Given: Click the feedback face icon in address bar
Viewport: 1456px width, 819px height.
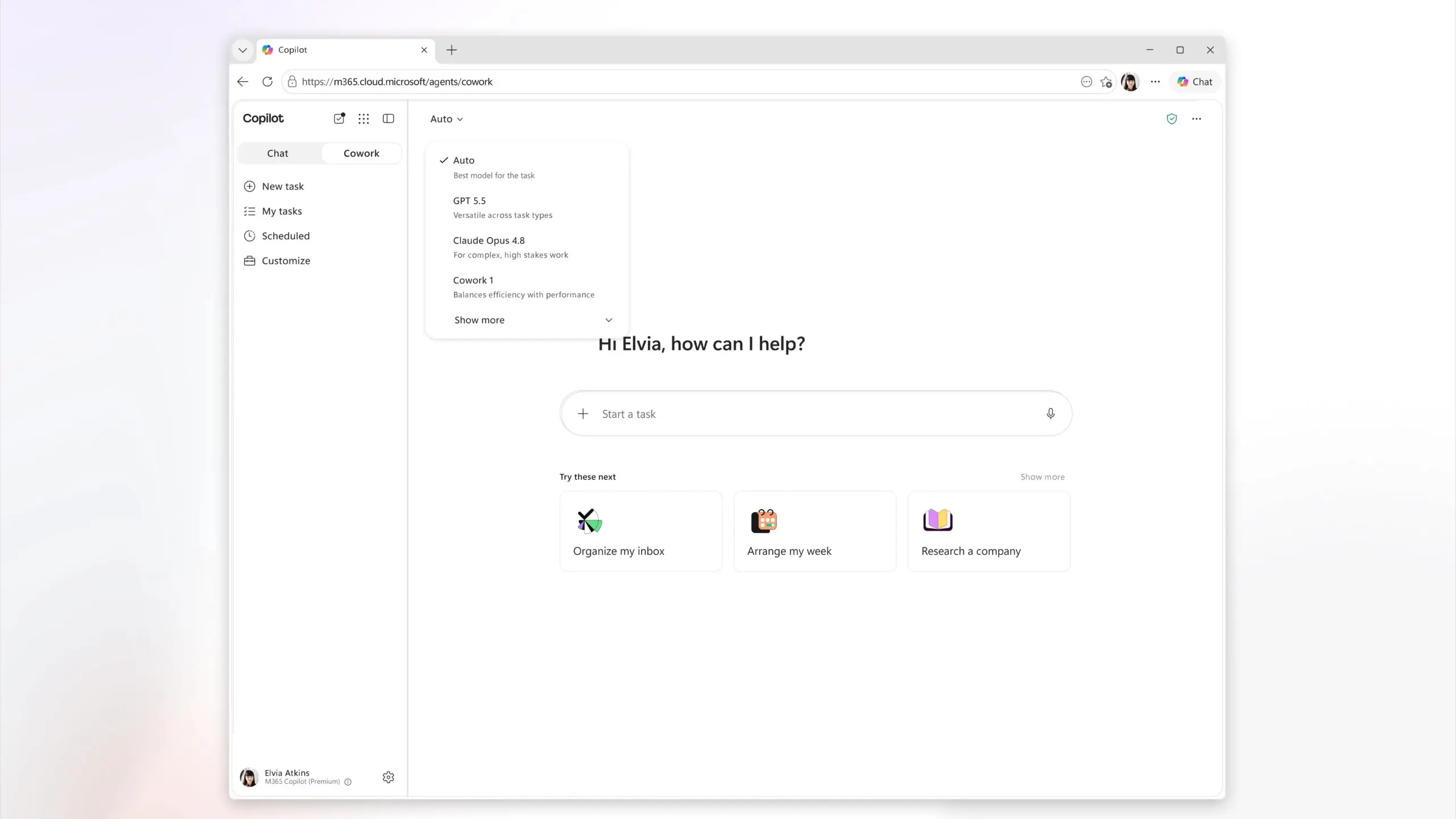Looking at the screenshot, I should pos(1086,81).
